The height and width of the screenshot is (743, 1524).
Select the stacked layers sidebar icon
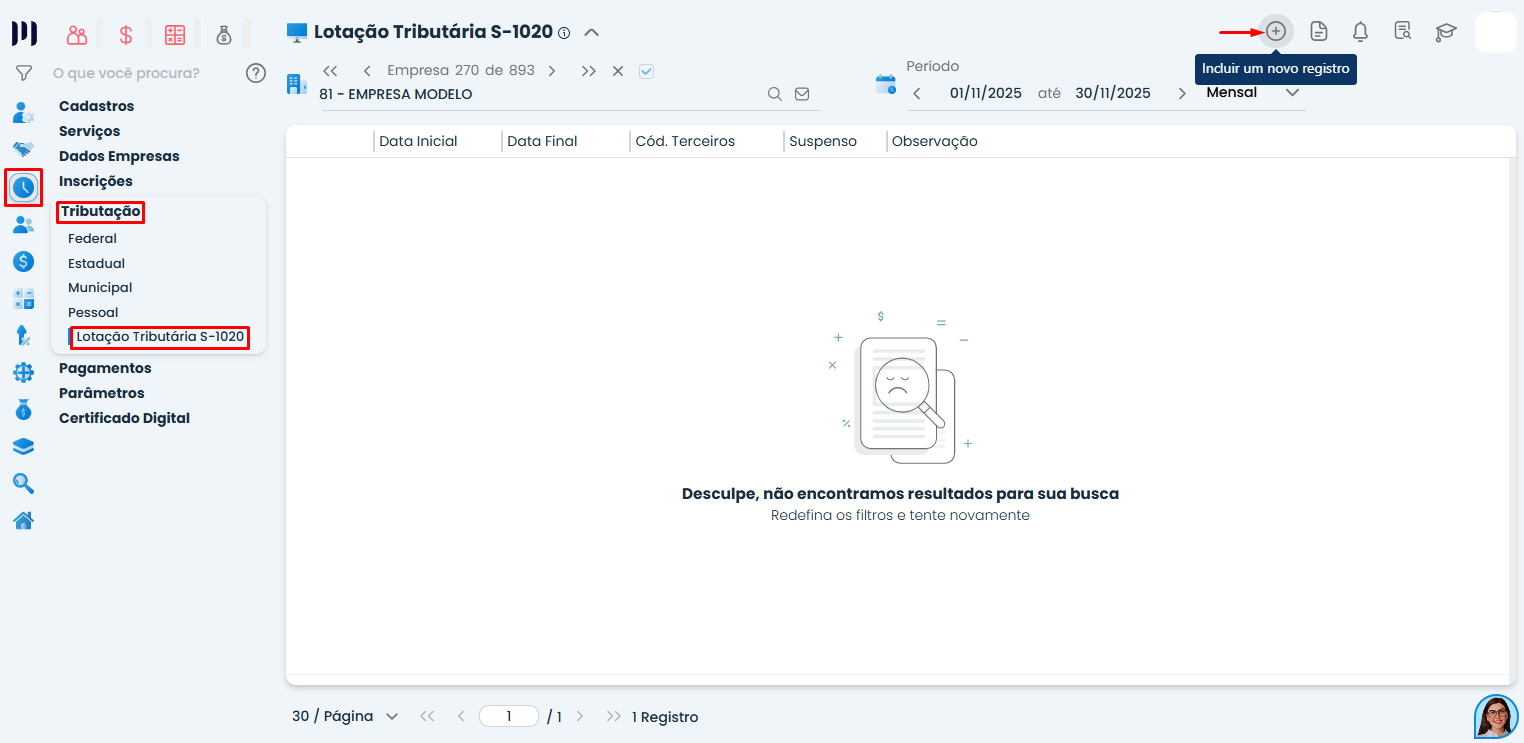point(23,447)
